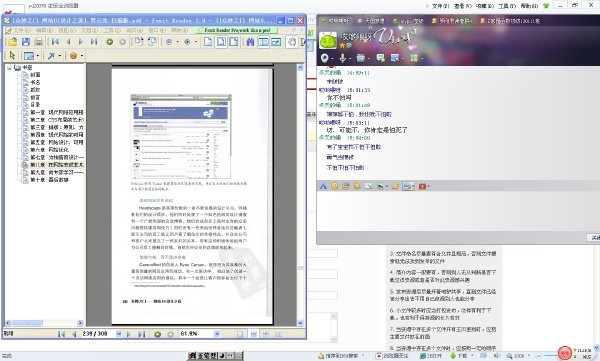Go to the next page in bottom navigation
This screenshot has height=361, width=600.
(x=129, y=334)
